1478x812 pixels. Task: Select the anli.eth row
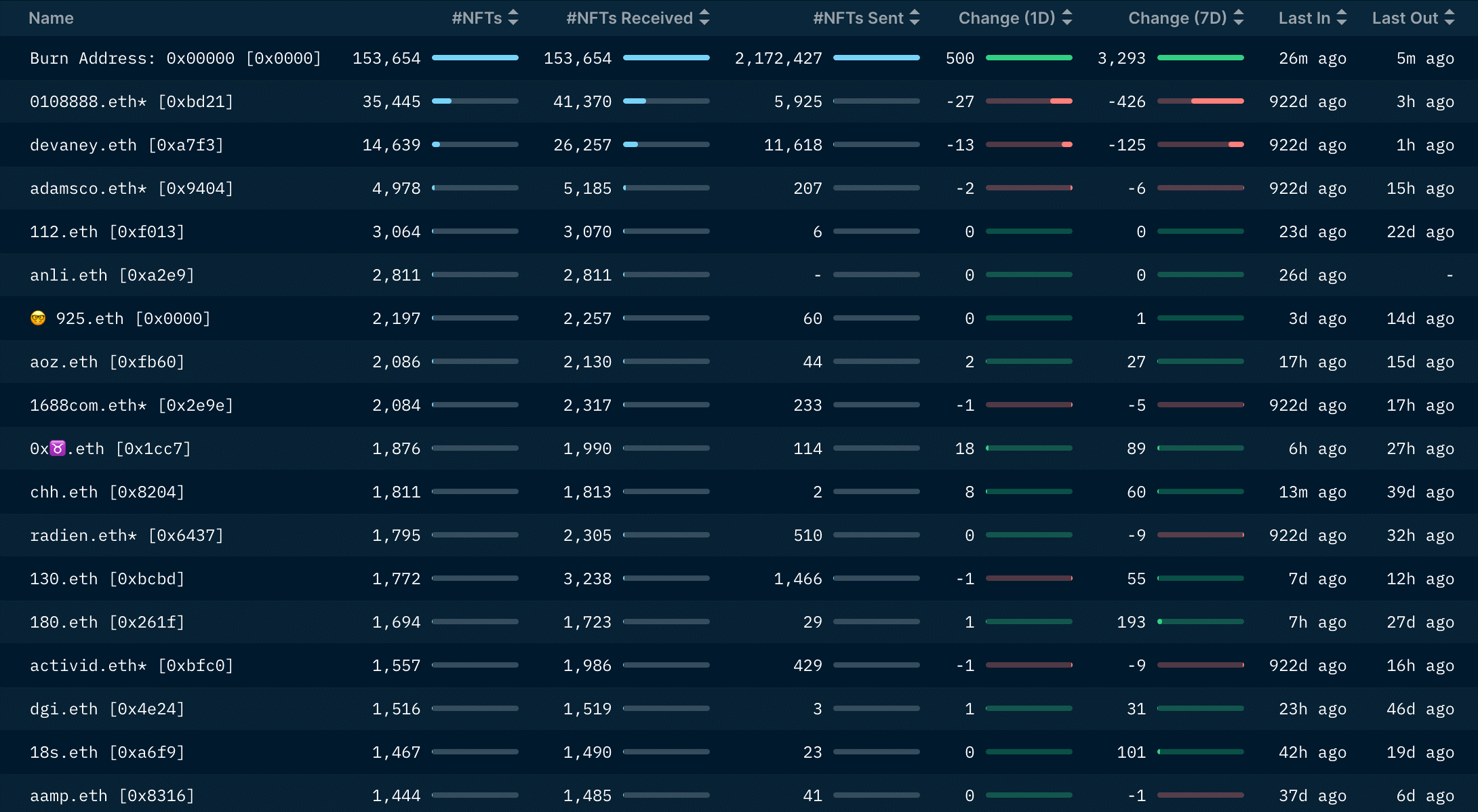pos(112,275)
